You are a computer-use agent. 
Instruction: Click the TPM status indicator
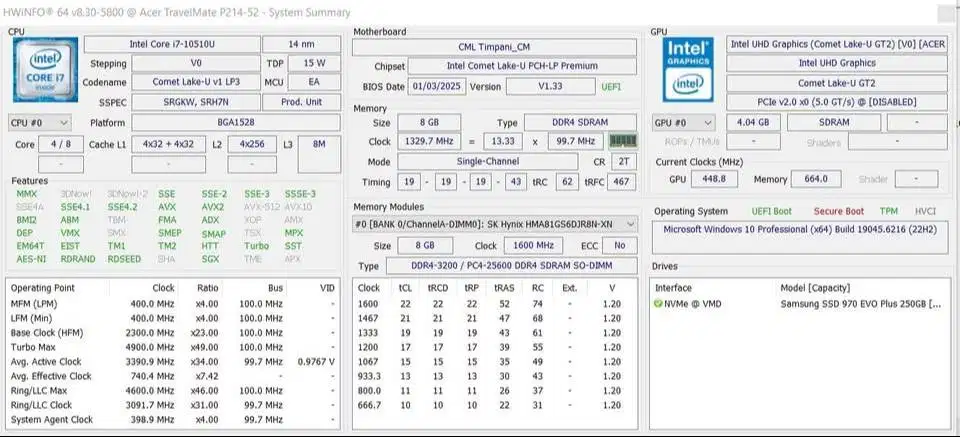[x=887, y=211]
